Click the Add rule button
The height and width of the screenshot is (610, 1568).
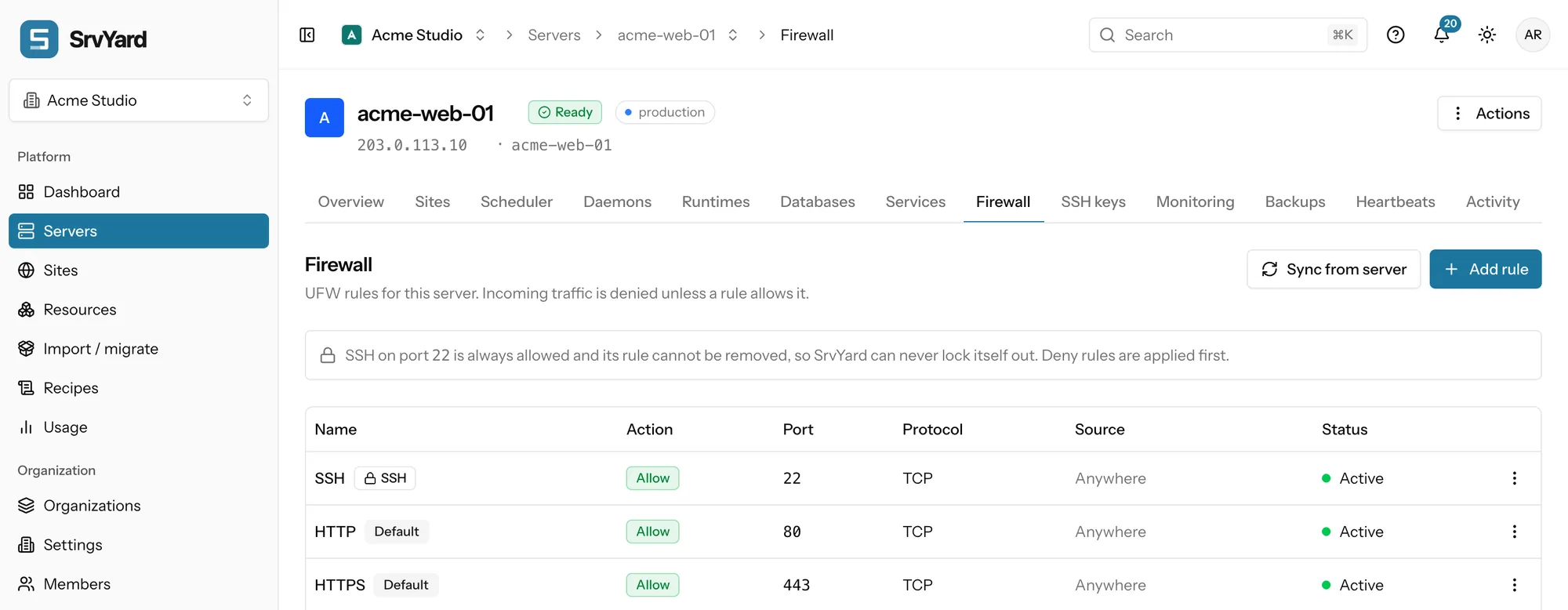(1485, 269)
